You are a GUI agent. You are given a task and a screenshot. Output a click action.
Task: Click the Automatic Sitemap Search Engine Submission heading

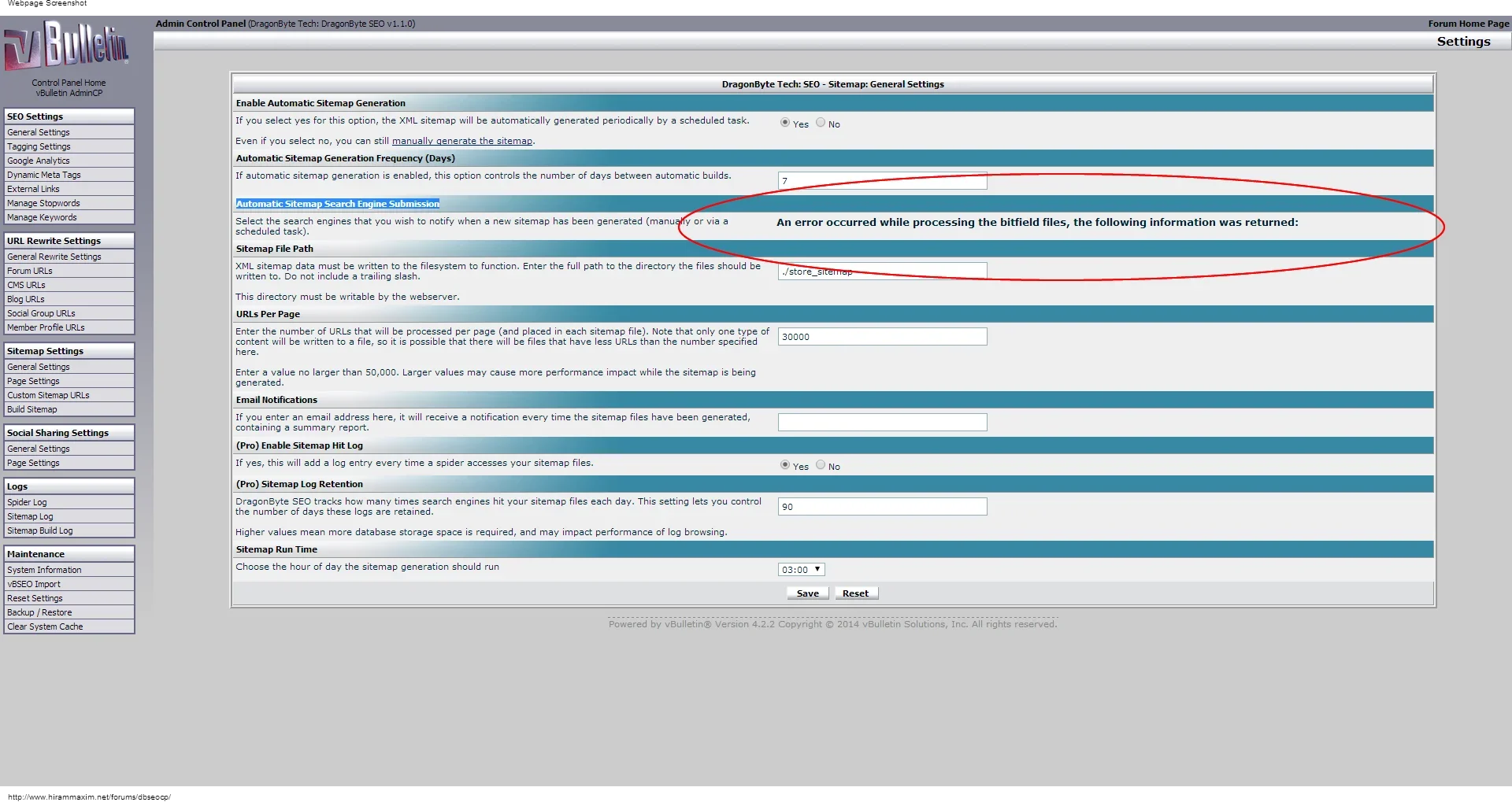[x=338, y=204]
